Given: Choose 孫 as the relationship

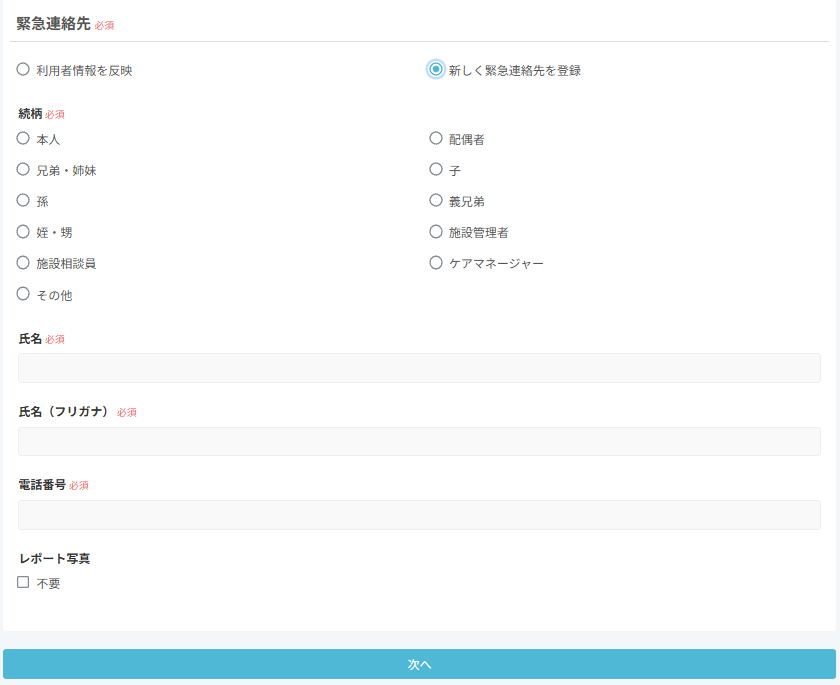Looking at the screenshot, I should tap(23, 201).
